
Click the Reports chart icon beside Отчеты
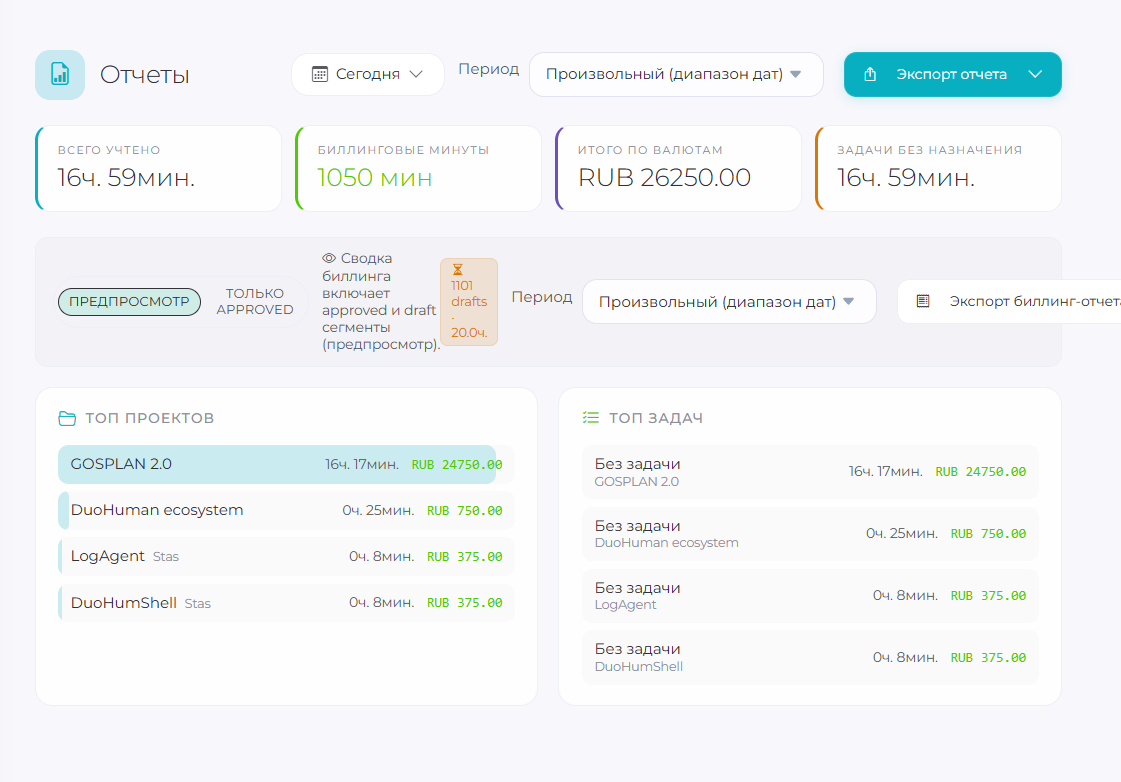pyautogui.click(x=60, y=74)
